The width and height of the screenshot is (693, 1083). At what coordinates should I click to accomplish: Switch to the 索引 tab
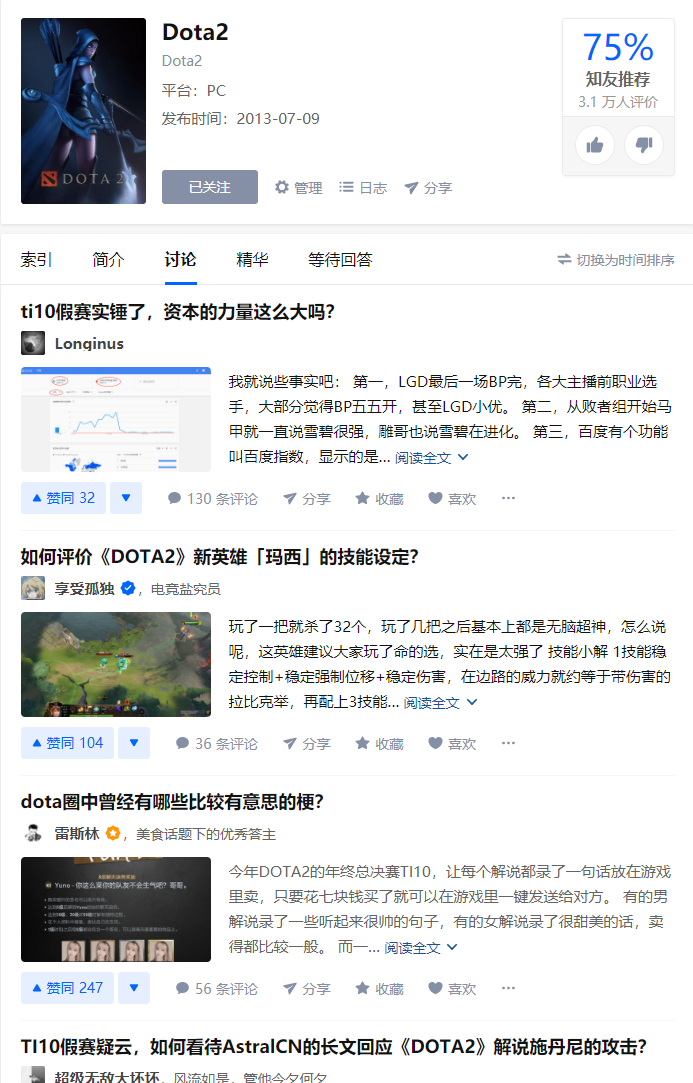point(36,260)
